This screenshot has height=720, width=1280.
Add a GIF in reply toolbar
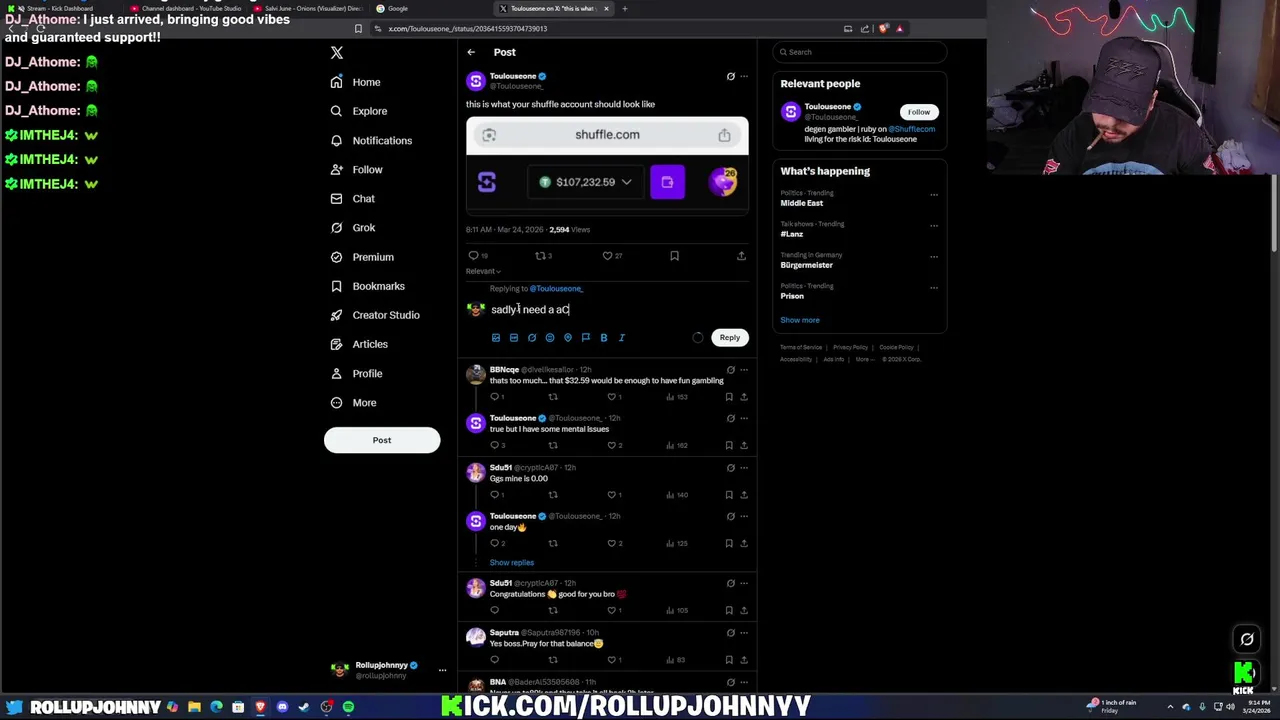[514, 338]
